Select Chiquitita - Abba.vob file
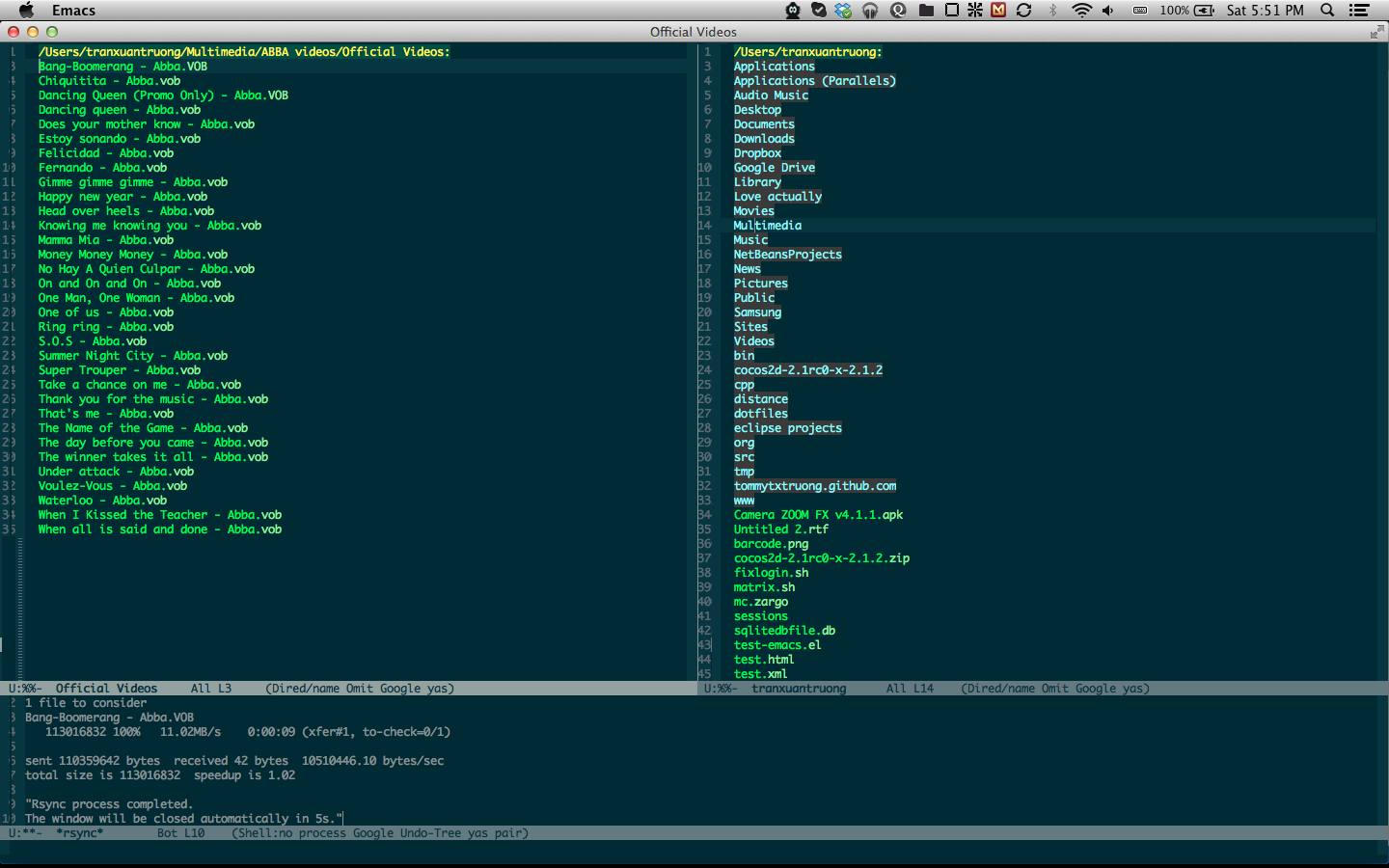Image resolution: width=1389 pixels, height=868 pixels. [109, 81]
